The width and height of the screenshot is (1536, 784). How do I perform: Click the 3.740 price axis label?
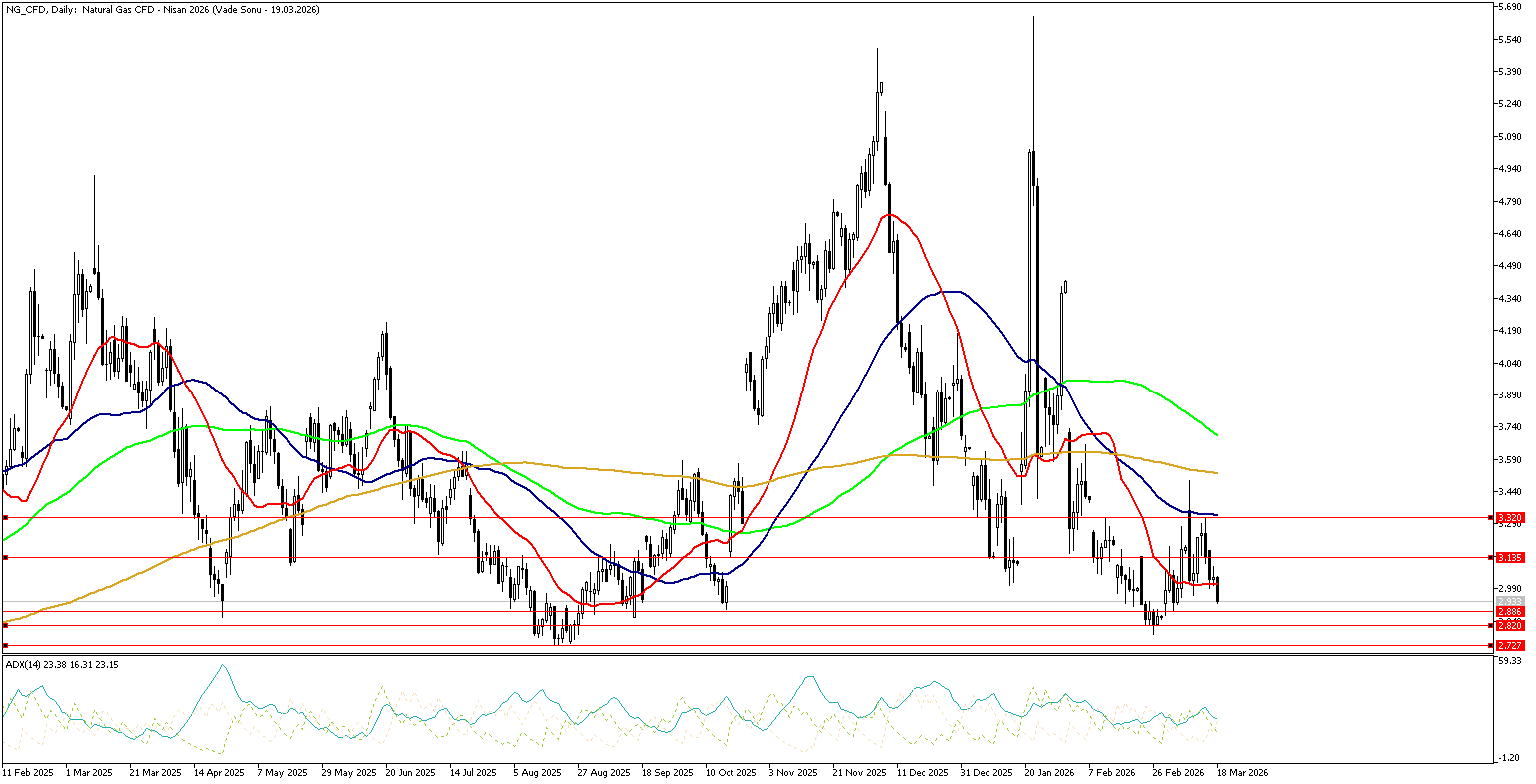(1509, 427)
